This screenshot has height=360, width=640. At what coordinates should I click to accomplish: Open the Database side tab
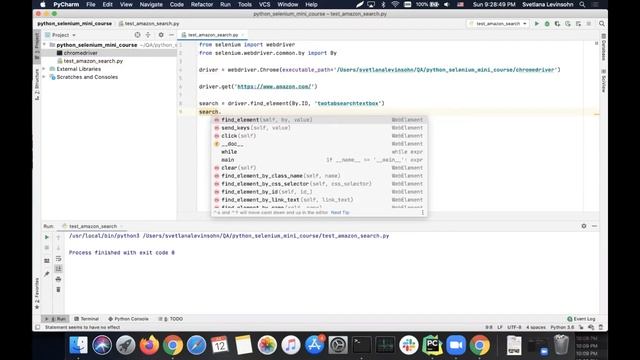click(604, 47)
